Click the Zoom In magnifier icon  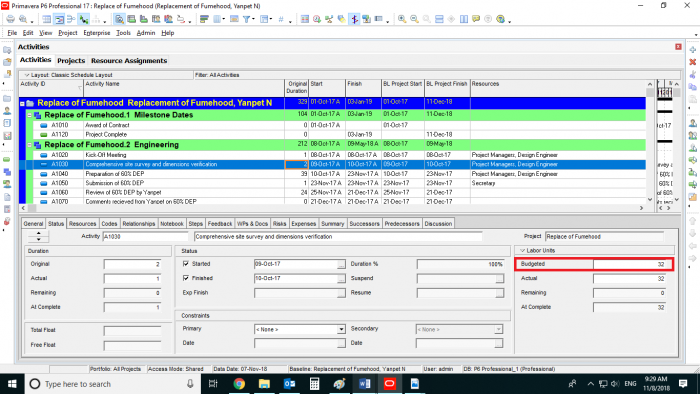point(402,19)
